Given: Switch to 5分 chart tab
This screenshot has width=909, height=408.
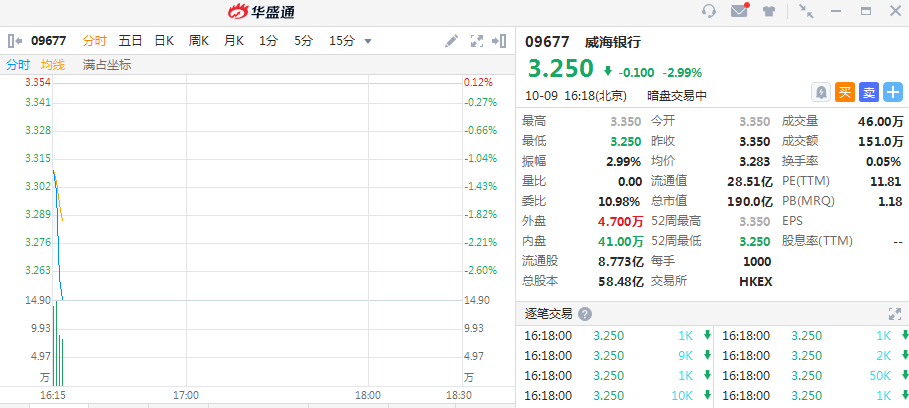Looking at the screenshot, I should pos(303,41).
